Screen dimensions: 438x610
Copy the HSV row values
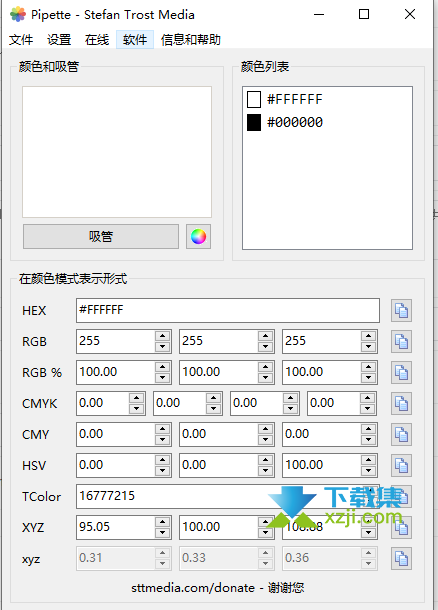401,465
